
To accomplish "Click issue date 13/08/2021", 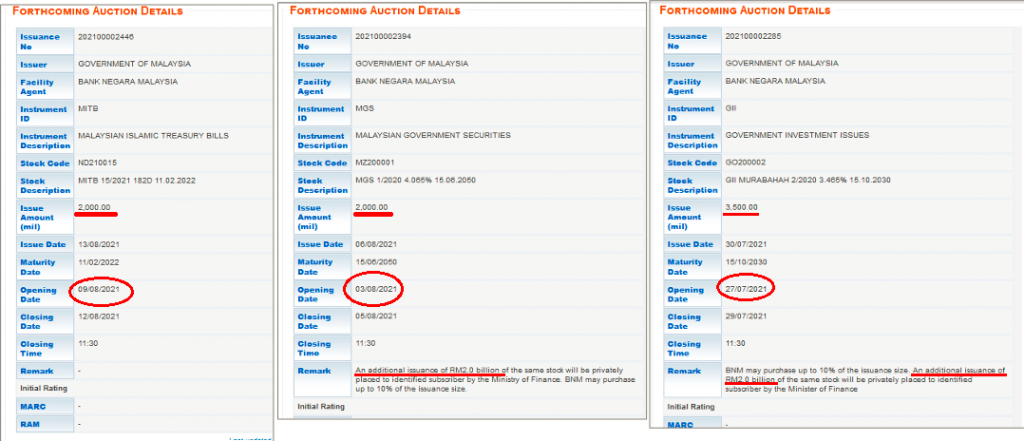I will (99, 244).
